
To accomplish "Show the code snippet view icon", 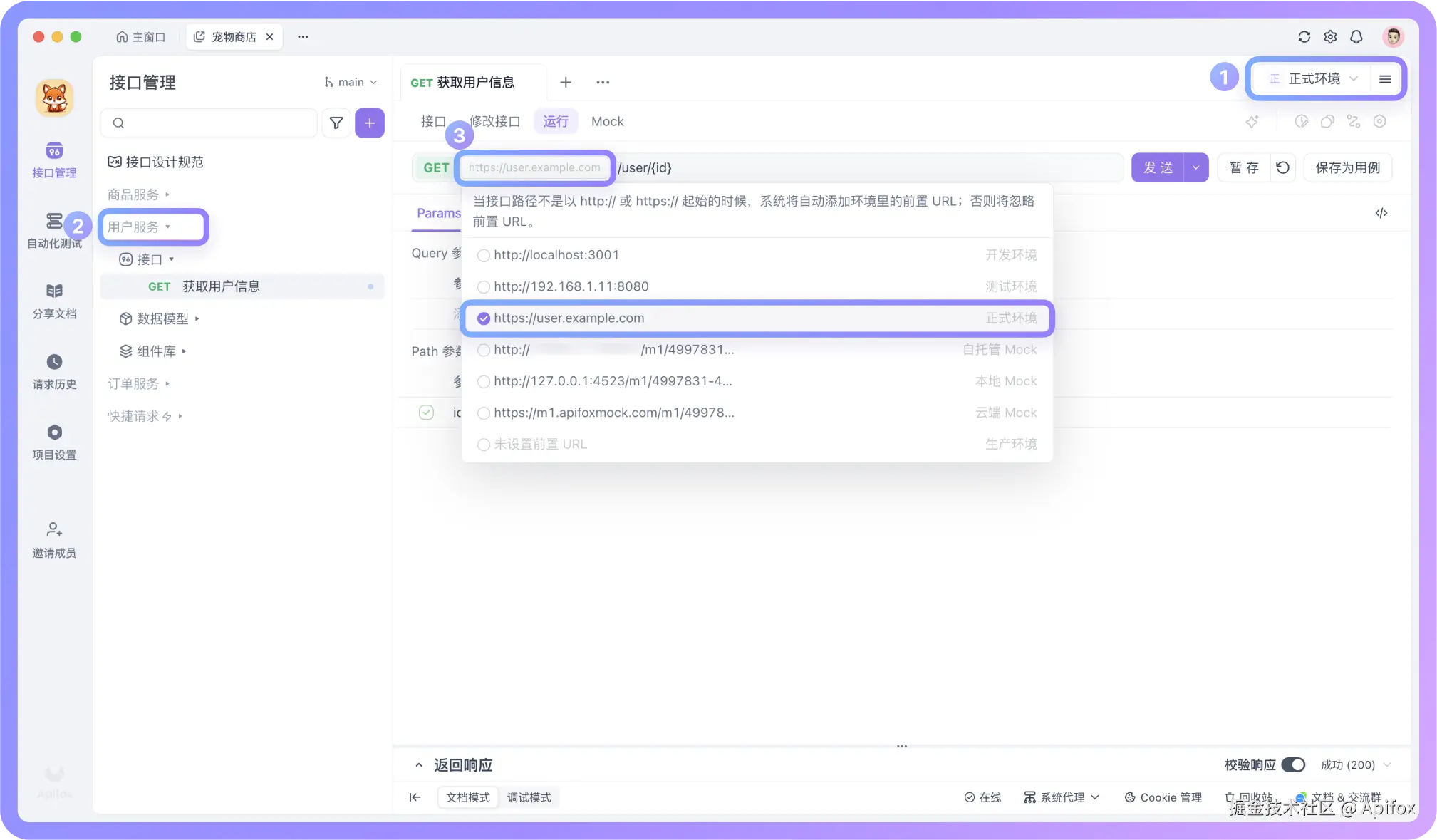I will point(1381,213).
